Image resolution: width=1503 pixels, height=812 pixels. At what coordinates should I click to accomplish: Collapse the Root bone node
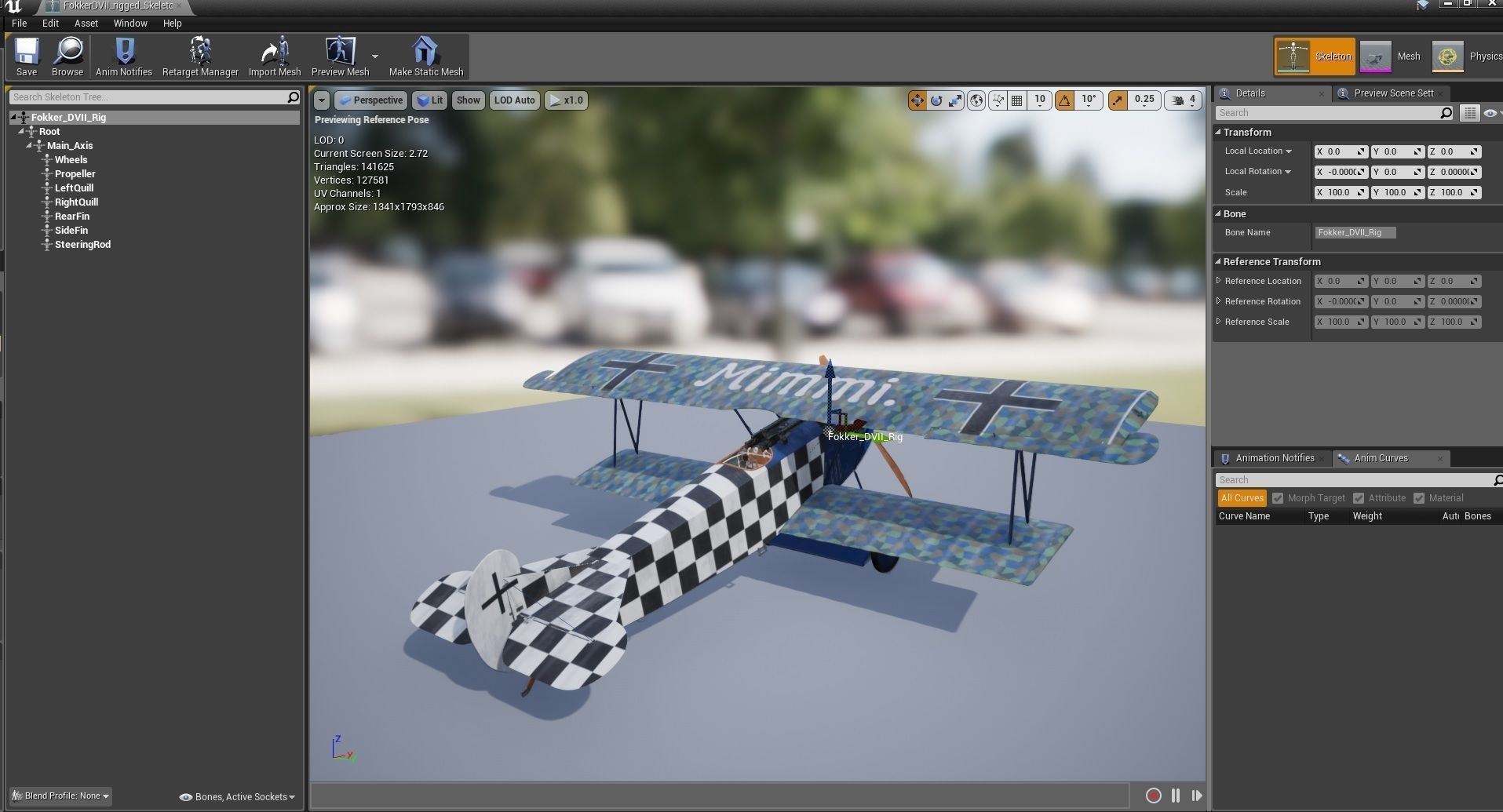pos(21,132)
